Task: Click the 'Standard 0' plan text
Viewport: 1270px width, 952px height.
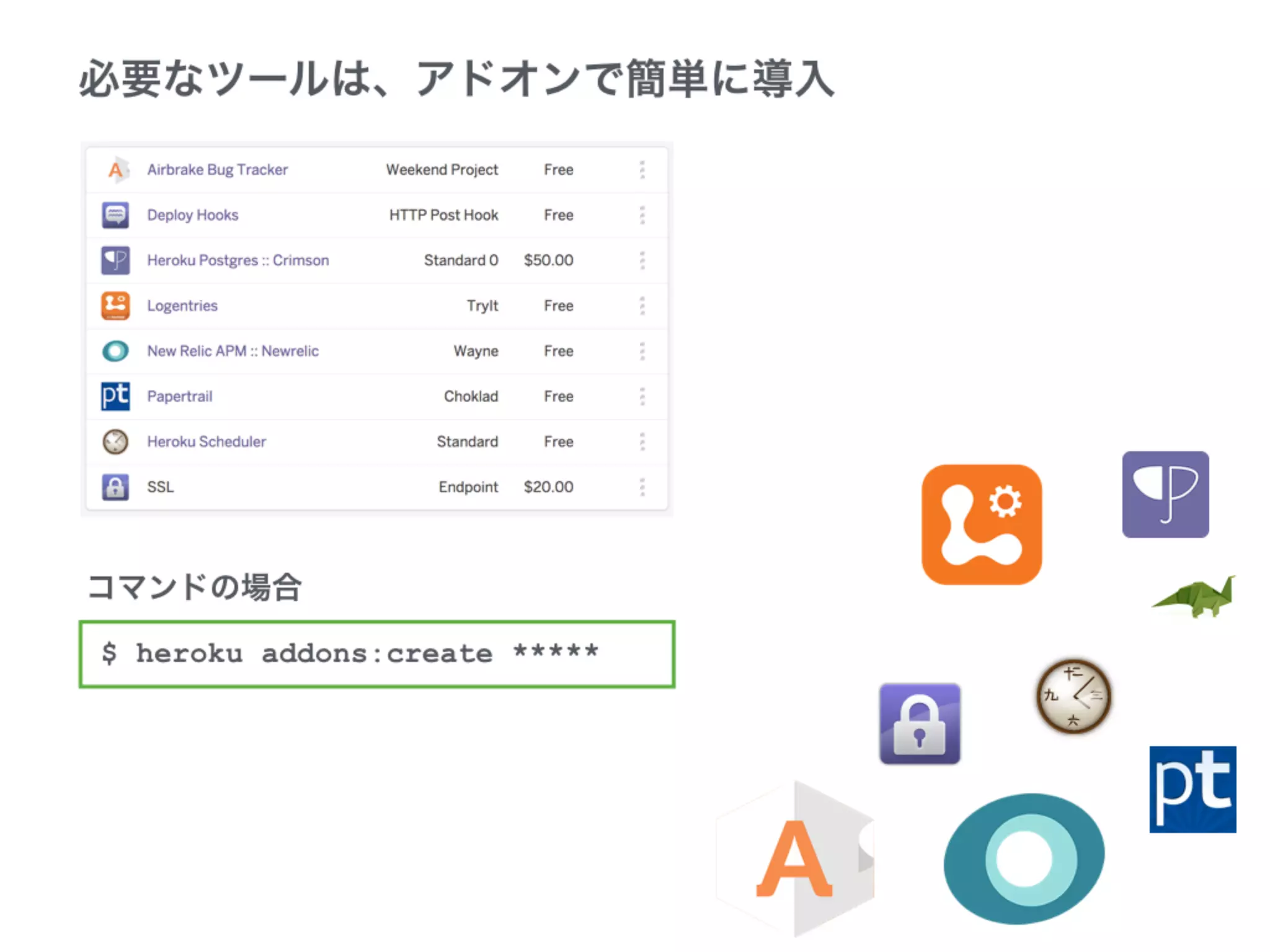Action: click(461, 260)
